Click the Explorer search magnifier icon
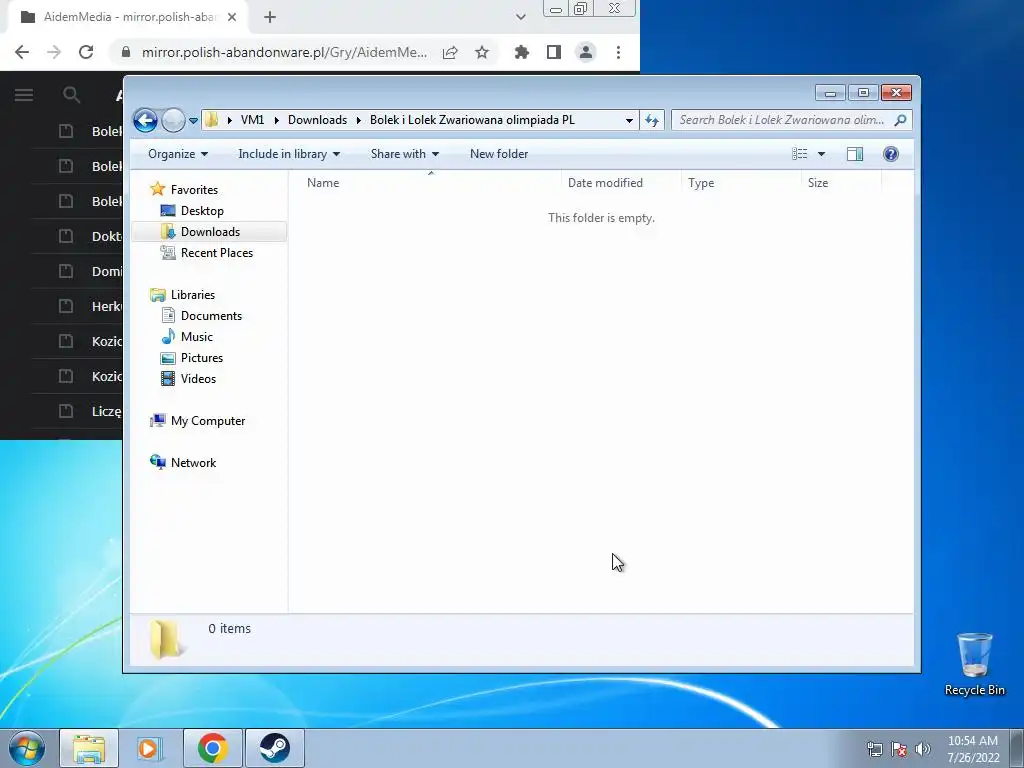Image resolution: width=1024 pixels, height=768 pixels. pyautogui.click(x=901, y=120)
